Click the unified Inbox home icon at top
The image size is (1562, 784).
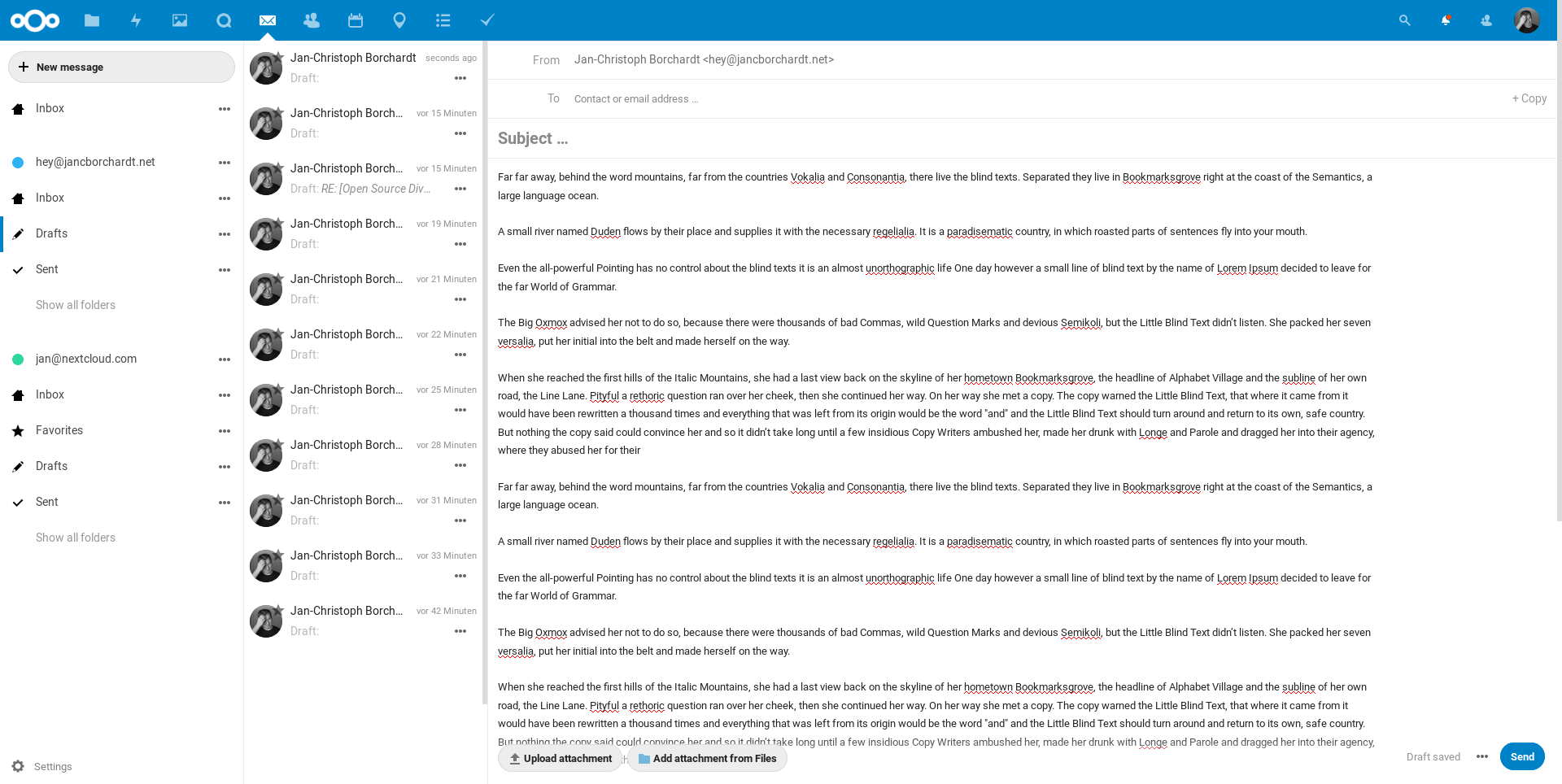(x=18, y=109)
